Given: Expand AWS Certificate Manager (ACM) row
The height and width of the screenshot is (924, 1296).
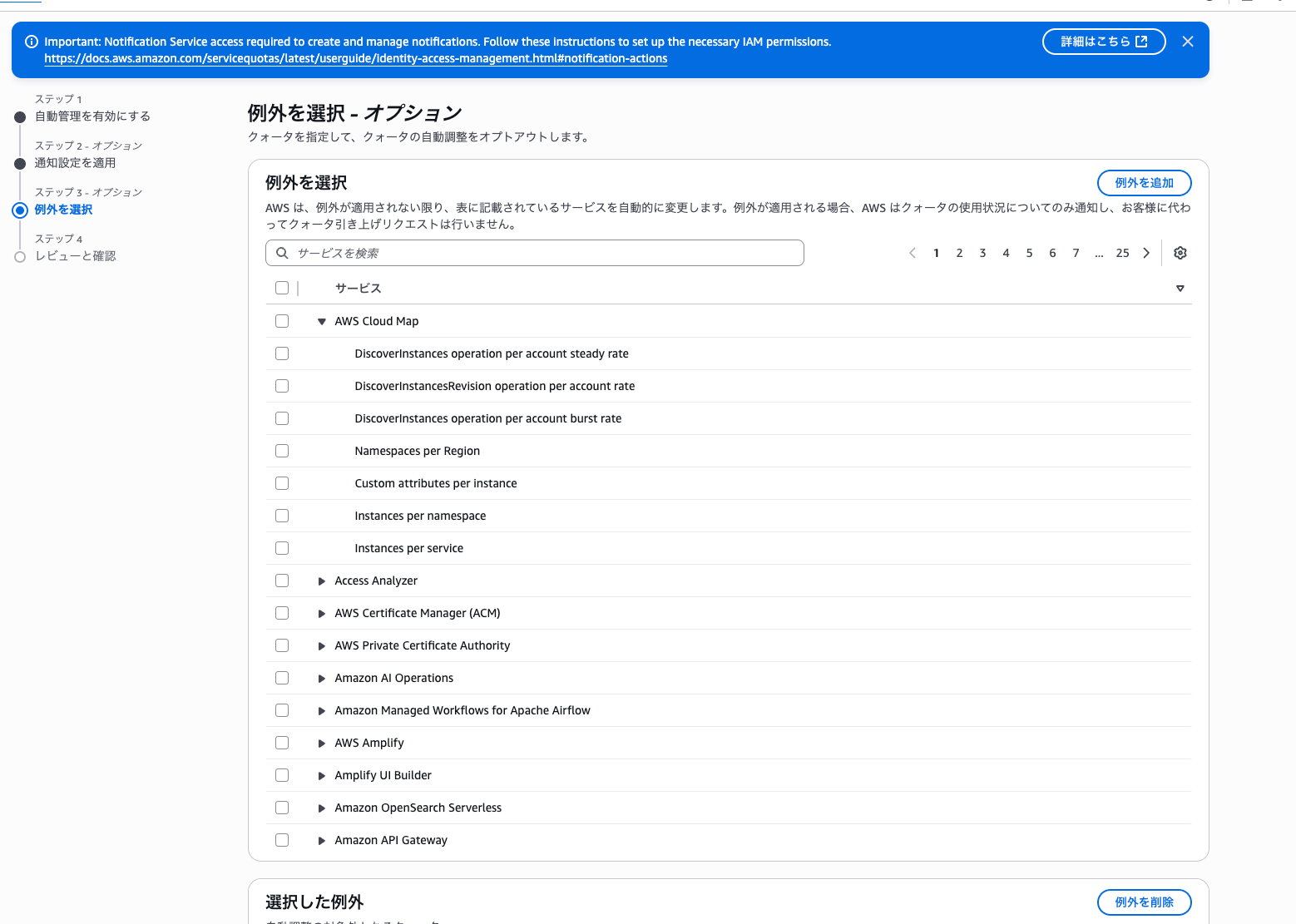Looking at the screenshot, I should pos(321,614).
